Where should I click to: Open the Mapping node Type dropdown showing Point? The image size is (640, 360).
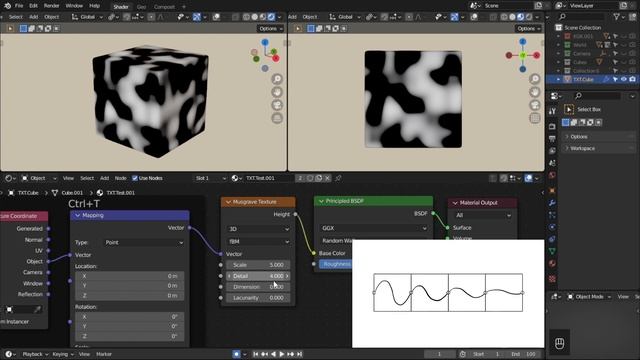143,242
